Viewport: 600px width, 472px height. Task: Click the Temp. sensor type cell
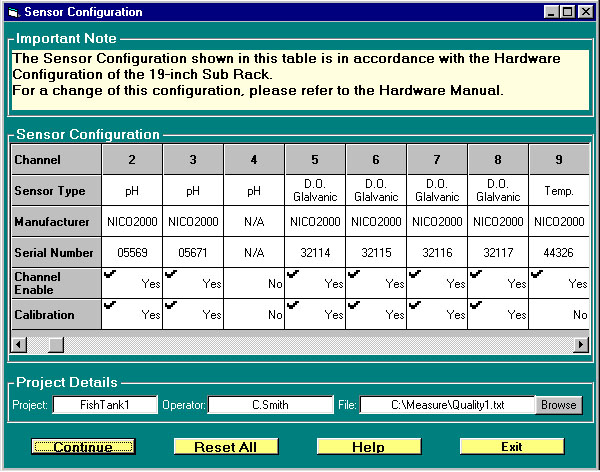click(x=559, y=191)
